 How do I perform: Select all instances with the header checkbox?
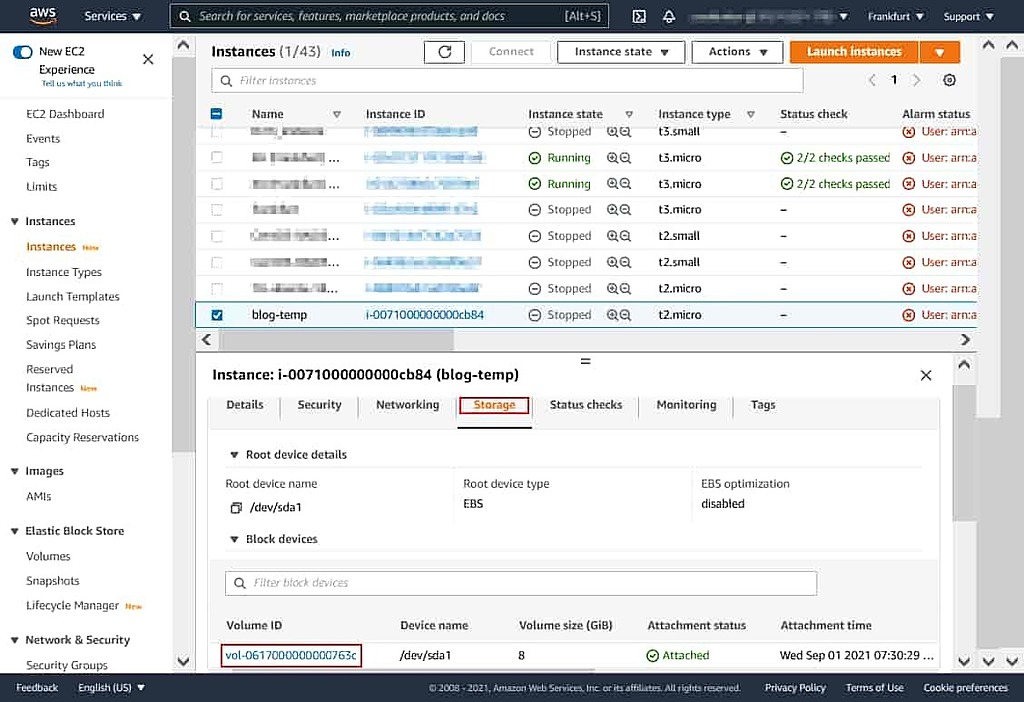[217, 113]
